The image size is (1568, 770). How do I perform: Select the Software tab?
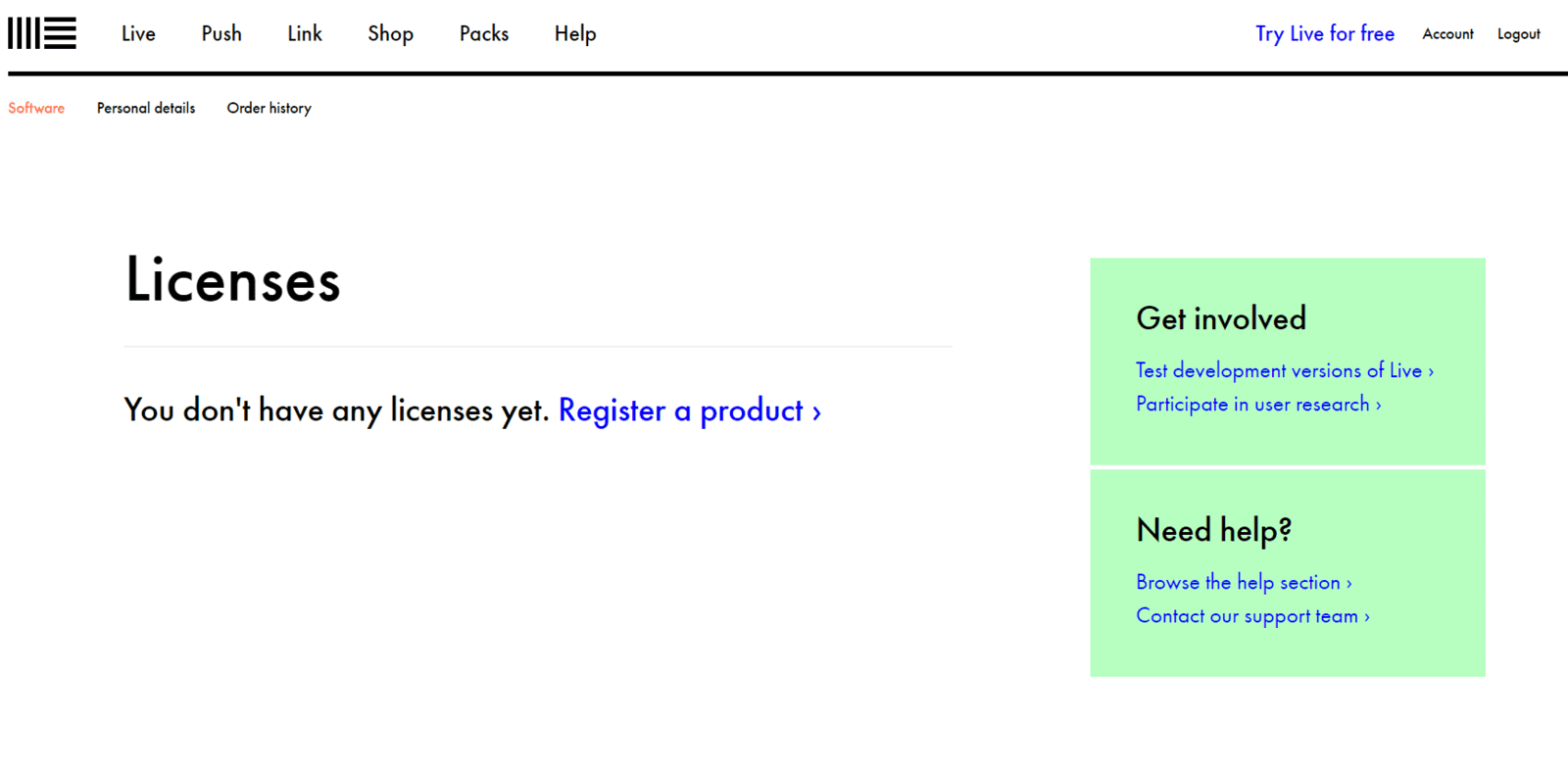36,108
